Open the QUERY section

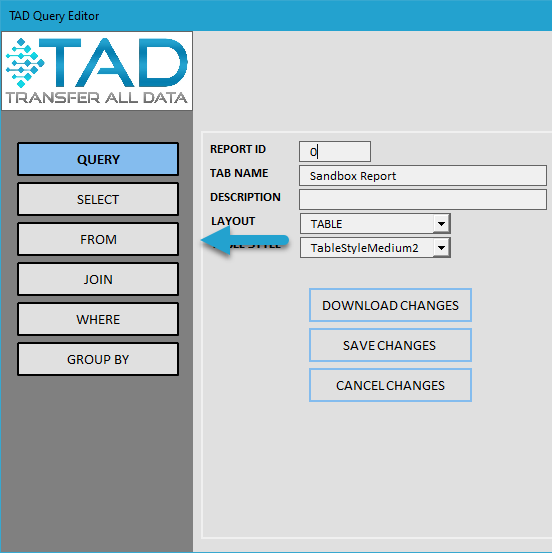click(x=98, y=159)
